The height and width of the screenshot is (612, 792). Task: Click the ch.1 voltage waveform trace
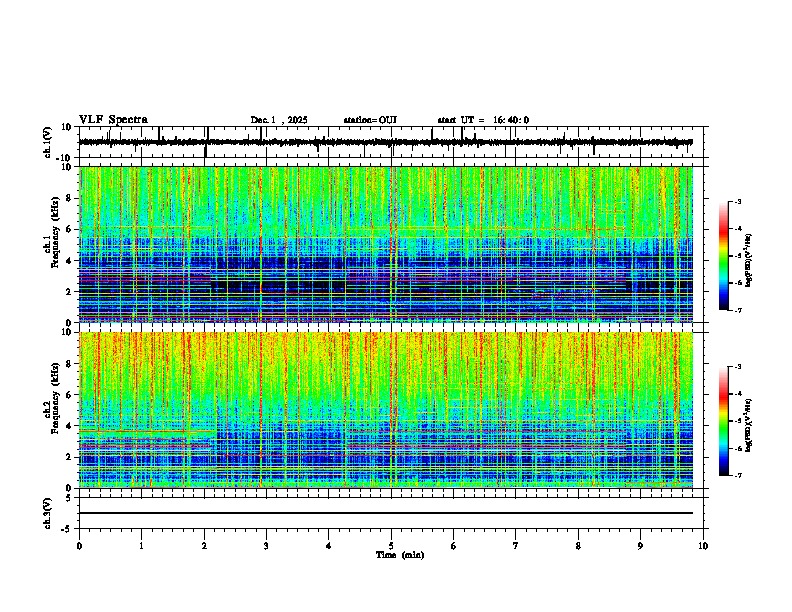point(386,142)
